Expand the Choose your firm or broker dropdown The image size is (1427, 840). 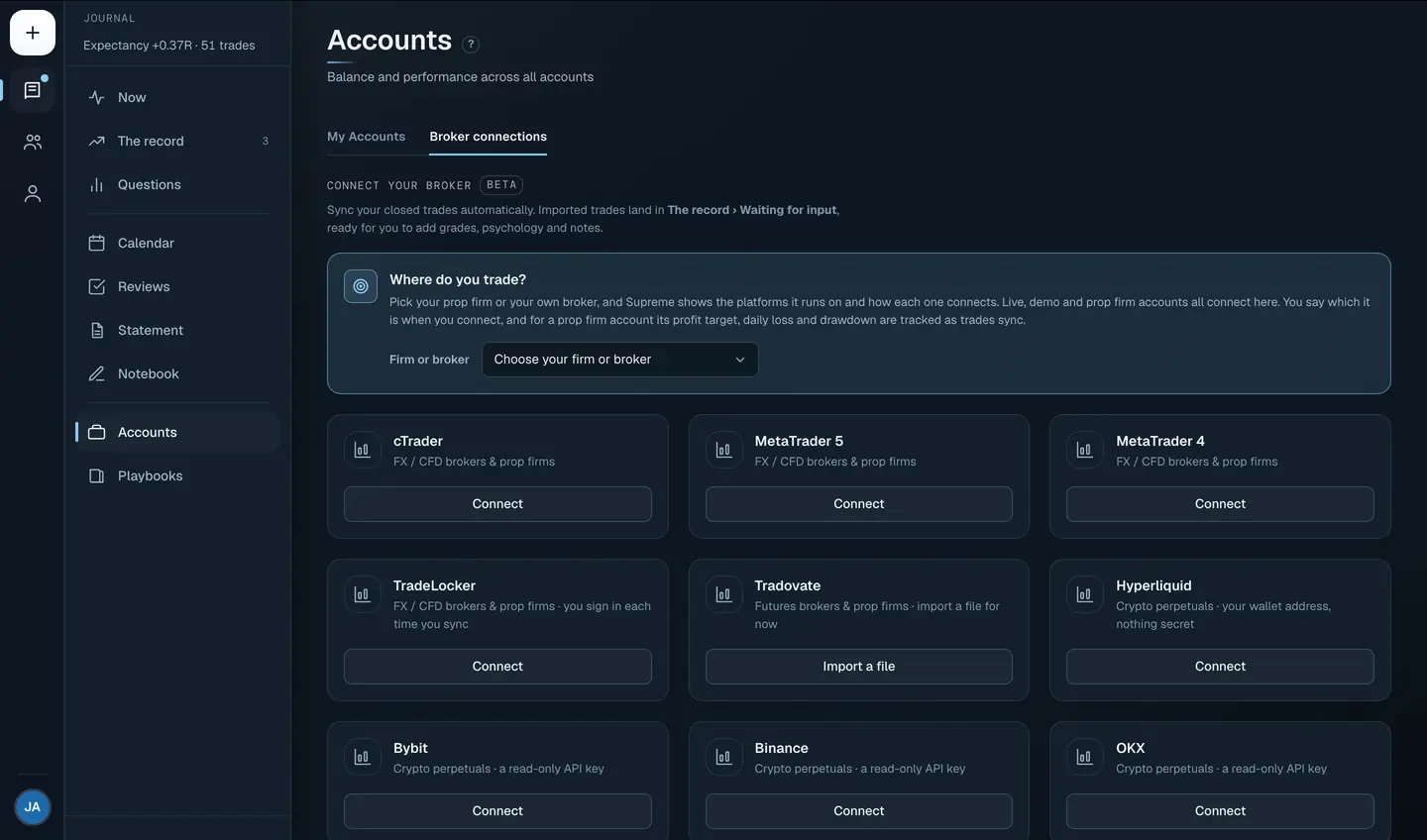pos(619,360)
